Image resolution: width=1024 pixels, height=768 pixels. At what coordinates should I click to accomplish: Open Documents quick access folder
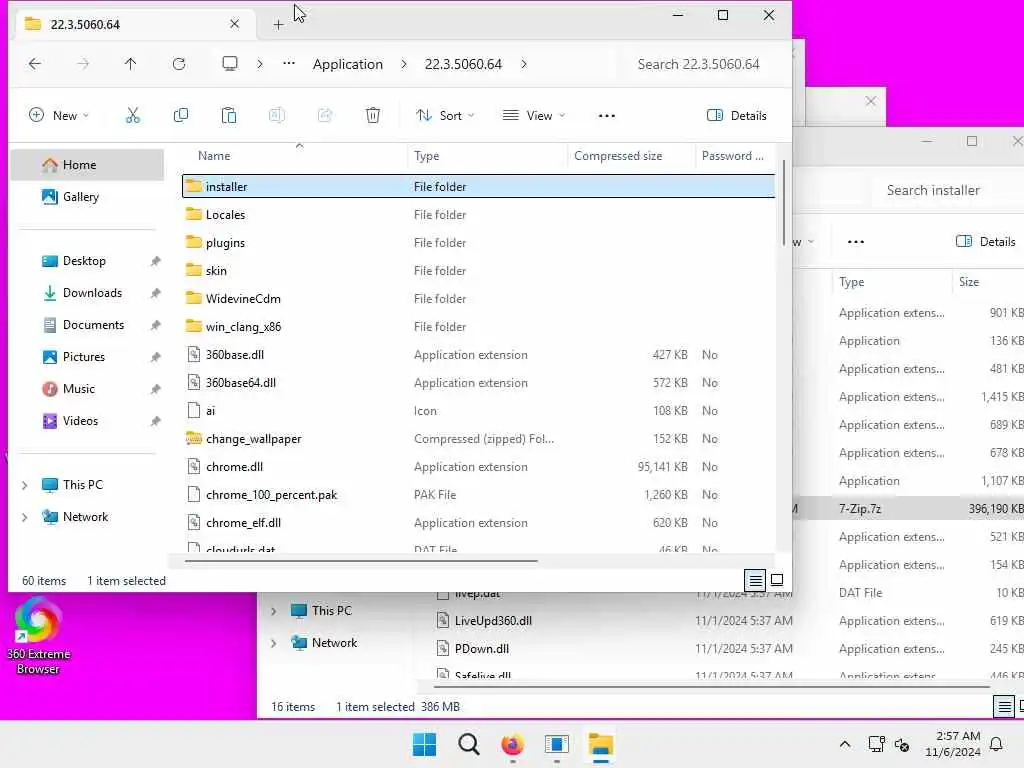(93, 325)
